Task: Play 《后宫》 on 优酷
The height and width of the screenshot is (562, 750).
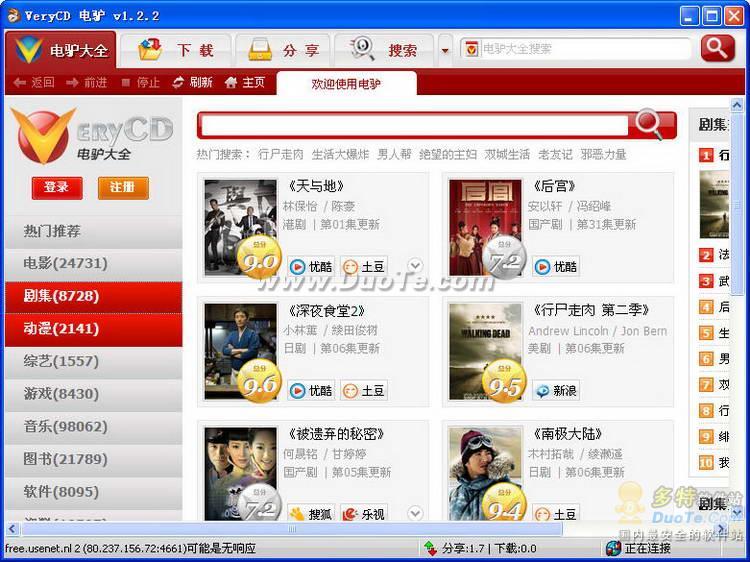Action: pos(555,266)
